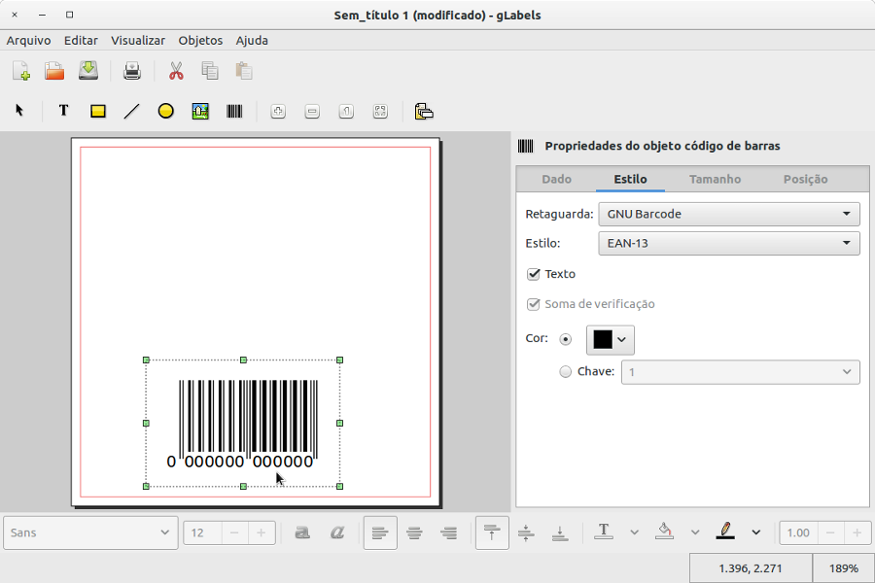Open the Retaguarda GNU Barcode dropdown
The height and width of the screenshot is (583, 875).
(729, 214)
